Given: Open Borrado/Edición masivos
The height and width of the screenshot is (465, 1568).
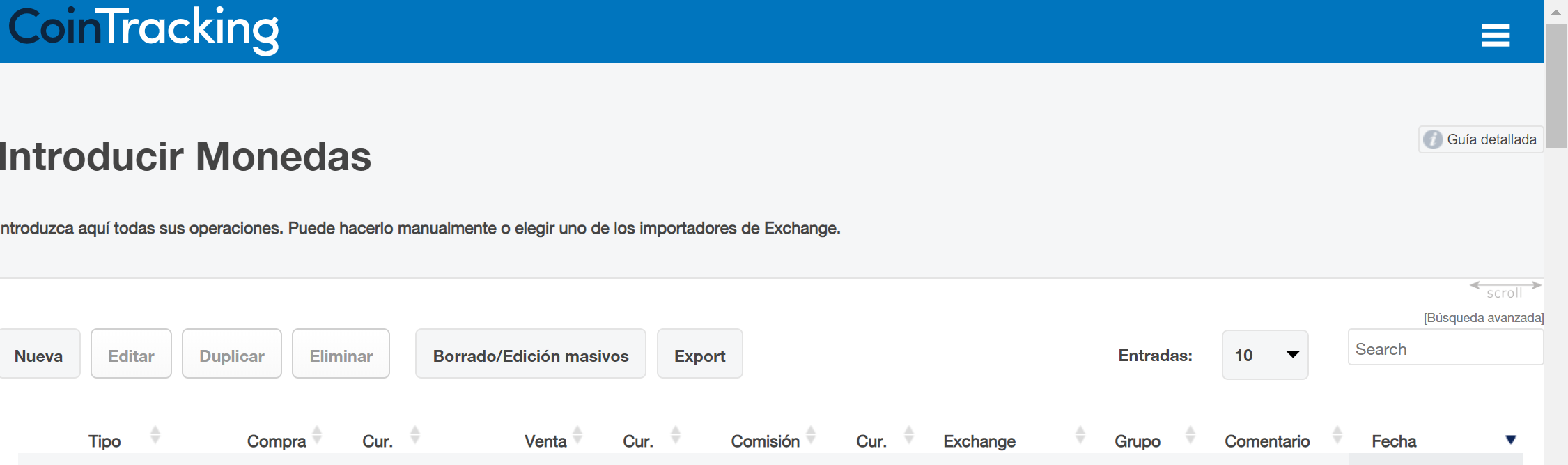Looking at the screenshot, I should point(530,355).
